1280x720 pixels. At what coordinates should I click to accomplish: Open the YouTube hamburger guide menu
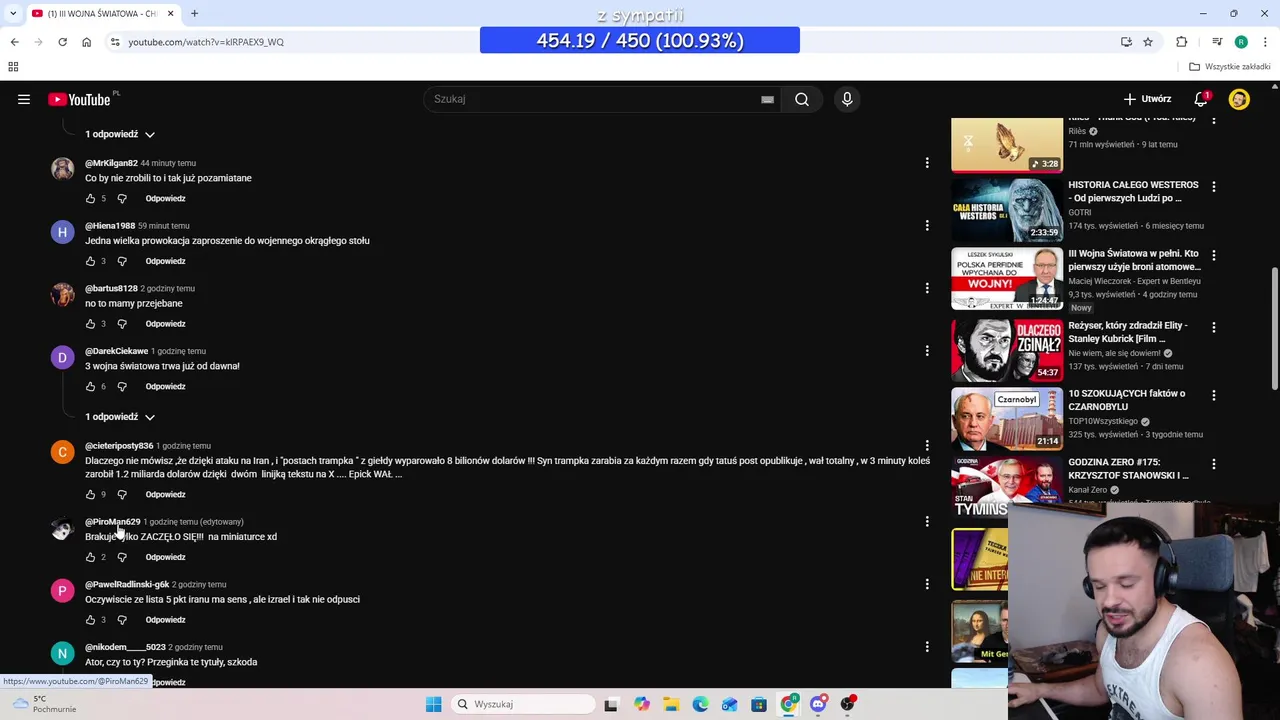[24, 99]
